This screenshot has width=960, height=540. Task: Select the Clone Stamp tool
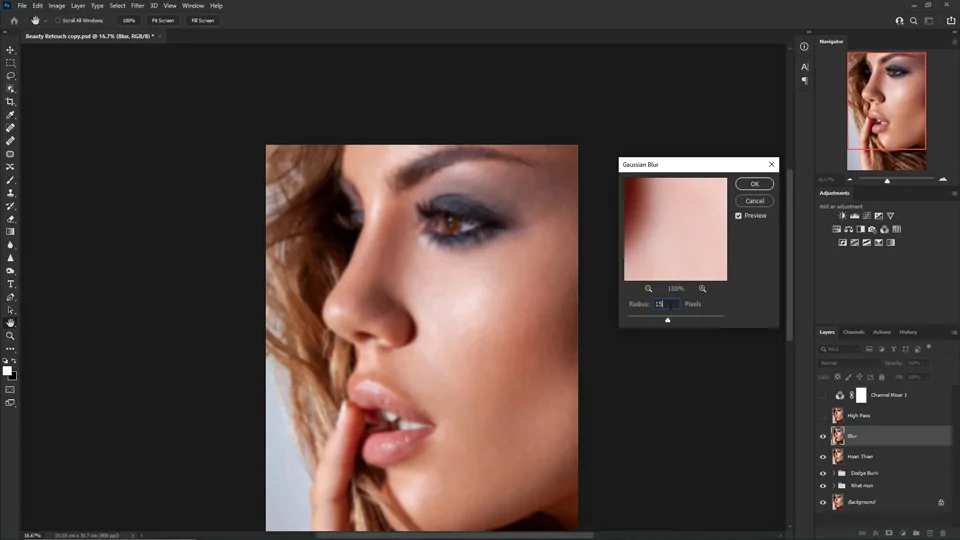[x=10, y=193]
